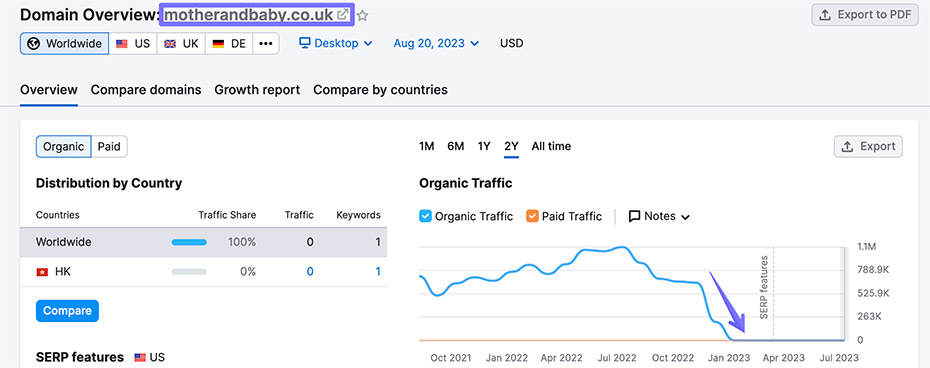Switch to the Growth report tab
930x368 pixels.
257,90
